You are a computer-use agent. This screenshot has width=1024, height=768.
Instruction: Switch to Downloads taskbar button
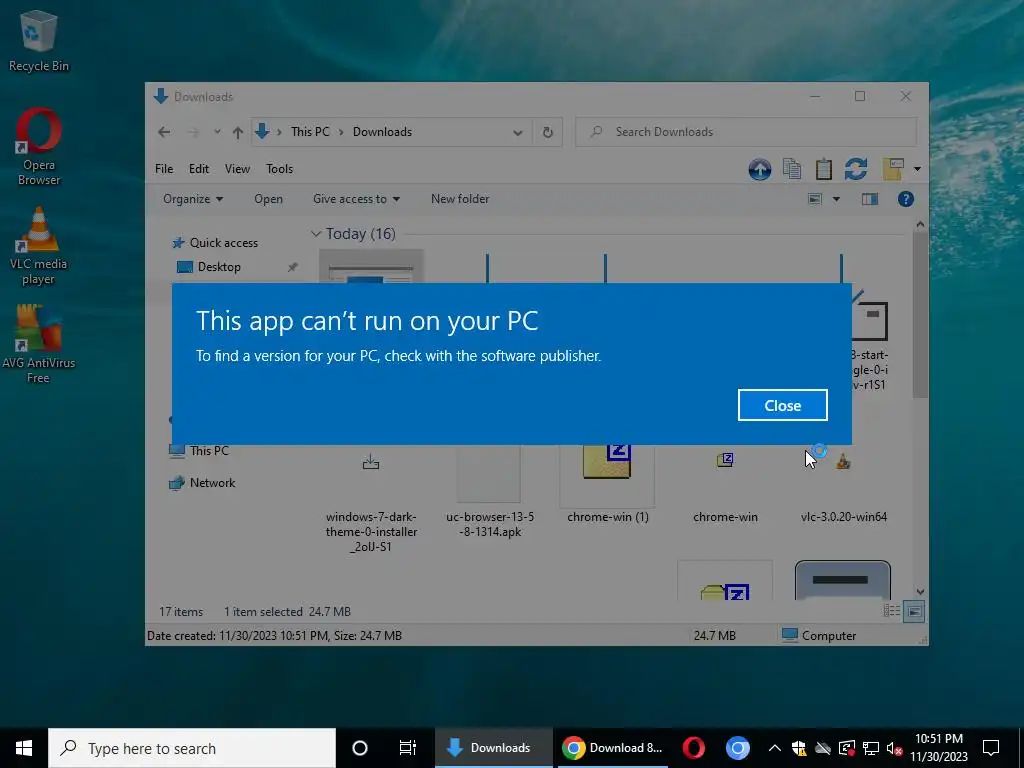(x=494, y=748)
